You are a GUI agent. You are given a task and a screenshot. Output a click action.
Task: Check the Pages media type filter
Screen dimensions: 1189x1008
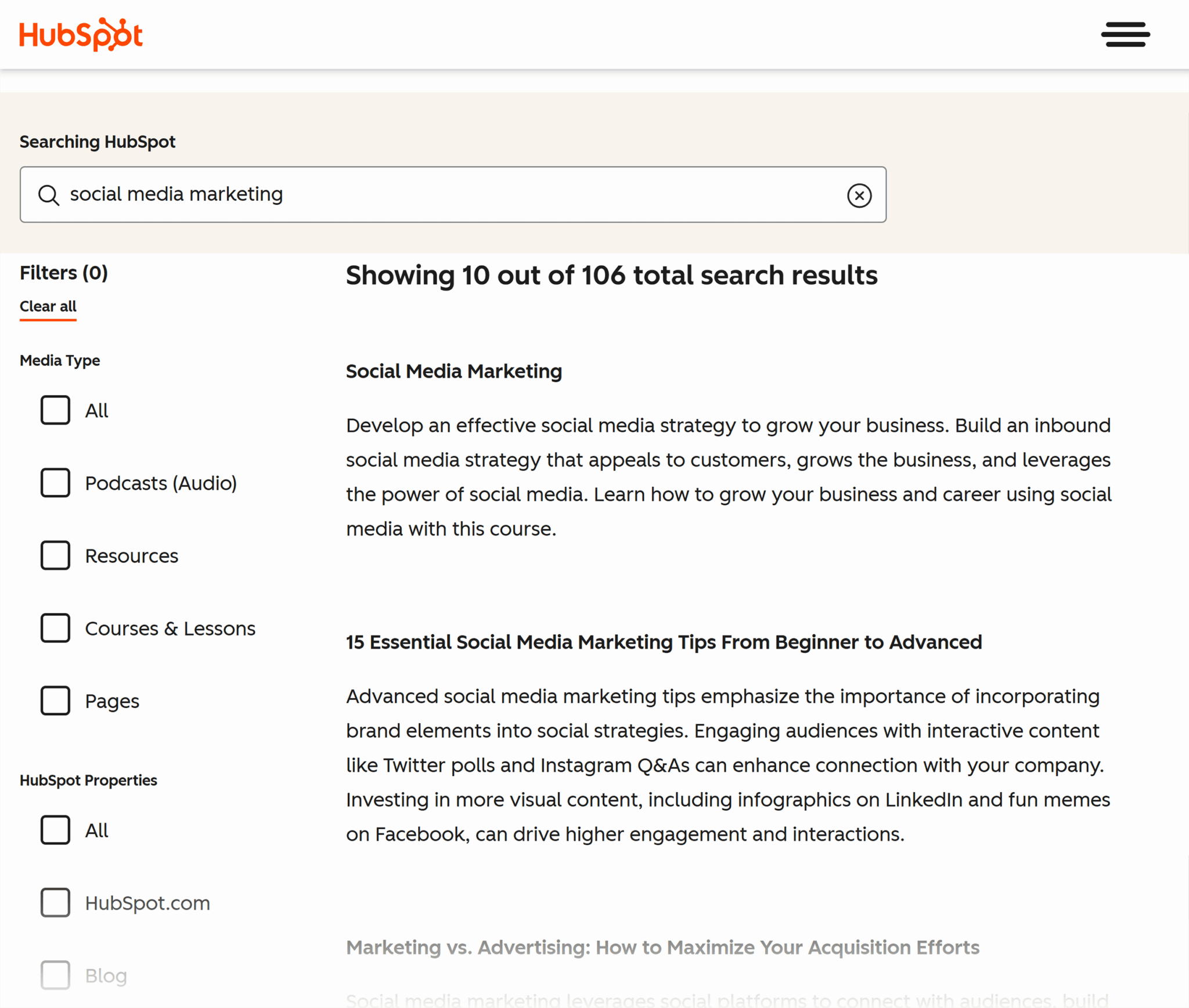[55, 700]
